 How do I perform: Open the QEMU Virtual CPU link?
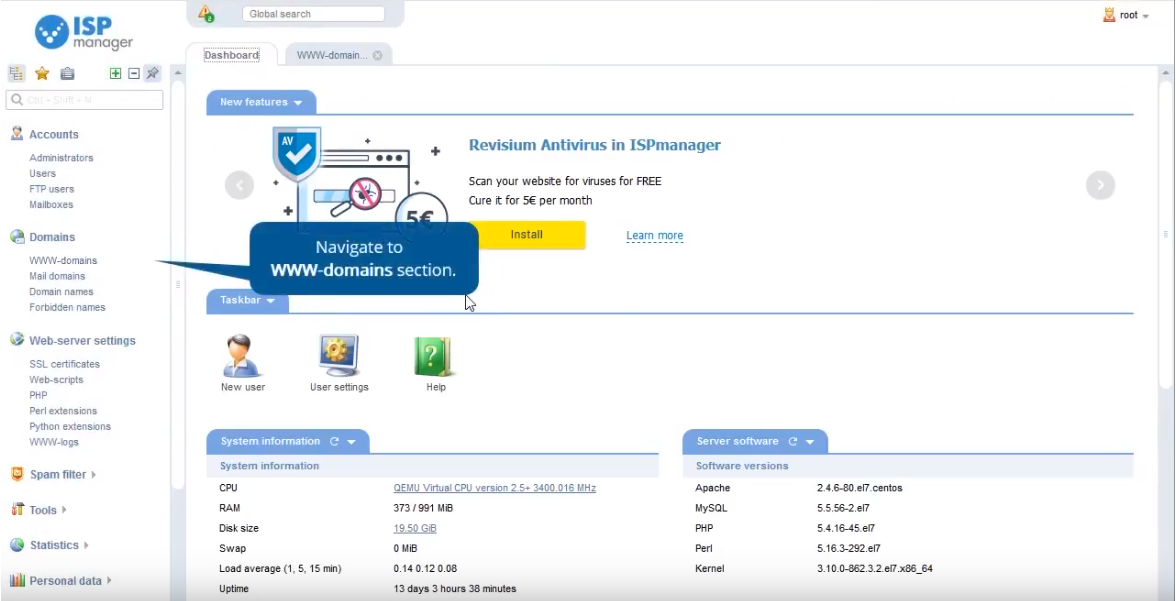pos(495,488)
